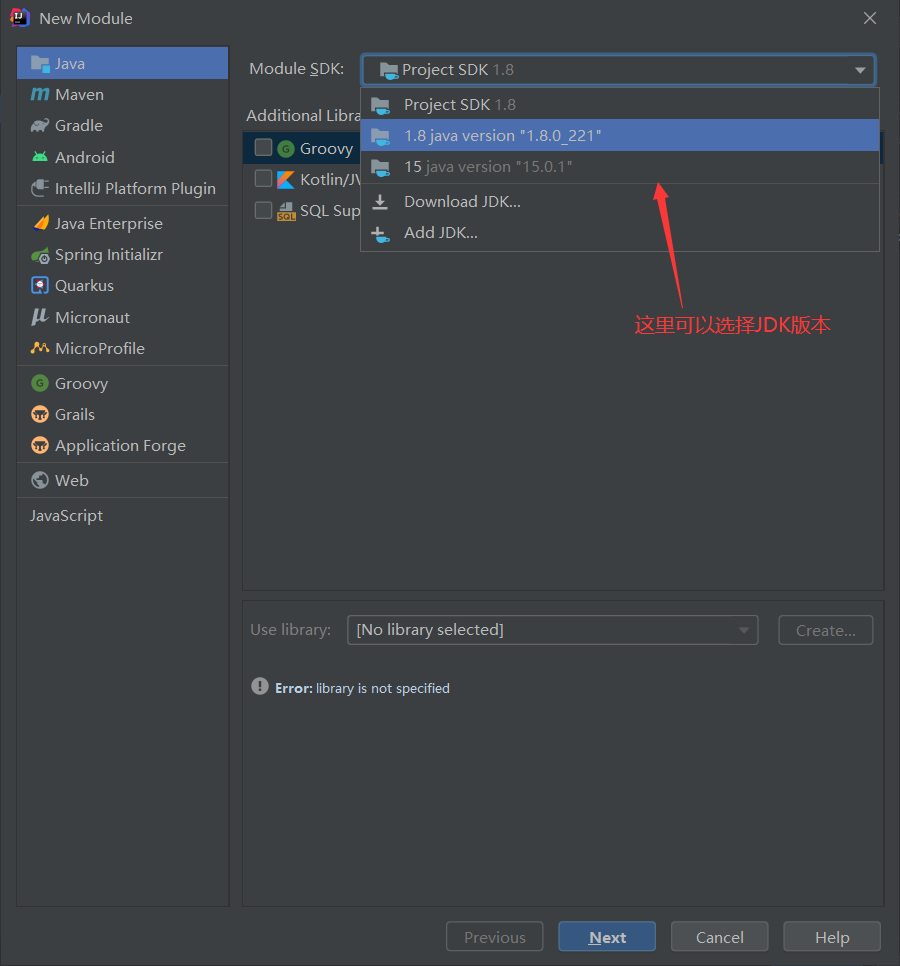Click the Quarkus icon
This screenshot has width=900, height=966.
[x=40, y=285]
